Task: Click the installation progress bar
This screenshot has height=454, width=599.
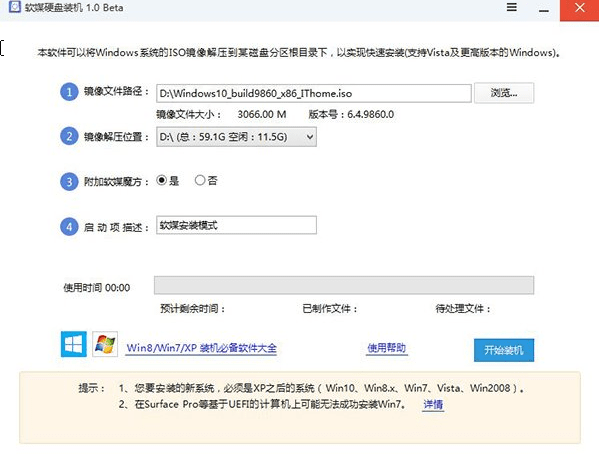Action: (x=344, y=285)
